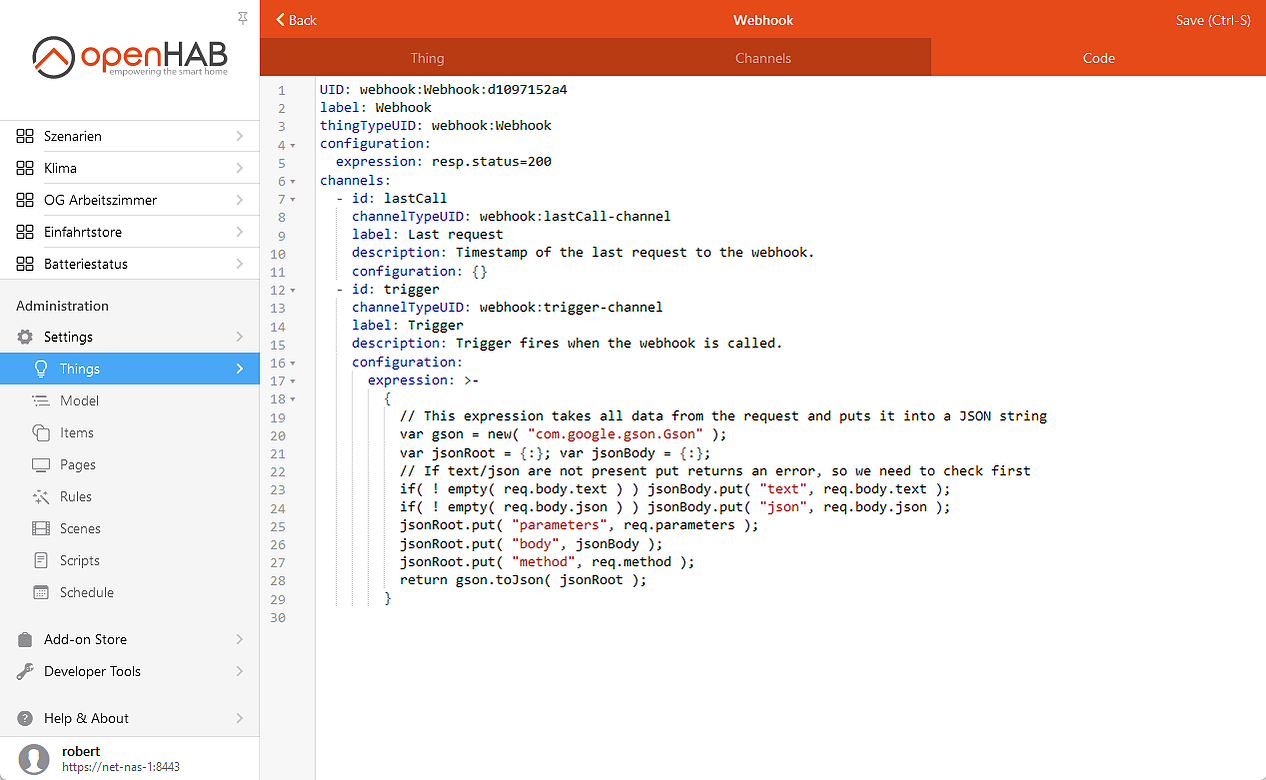Click the Scripts document icon
This screenshot has height=780, width=1266.
(x=41, y=561)
